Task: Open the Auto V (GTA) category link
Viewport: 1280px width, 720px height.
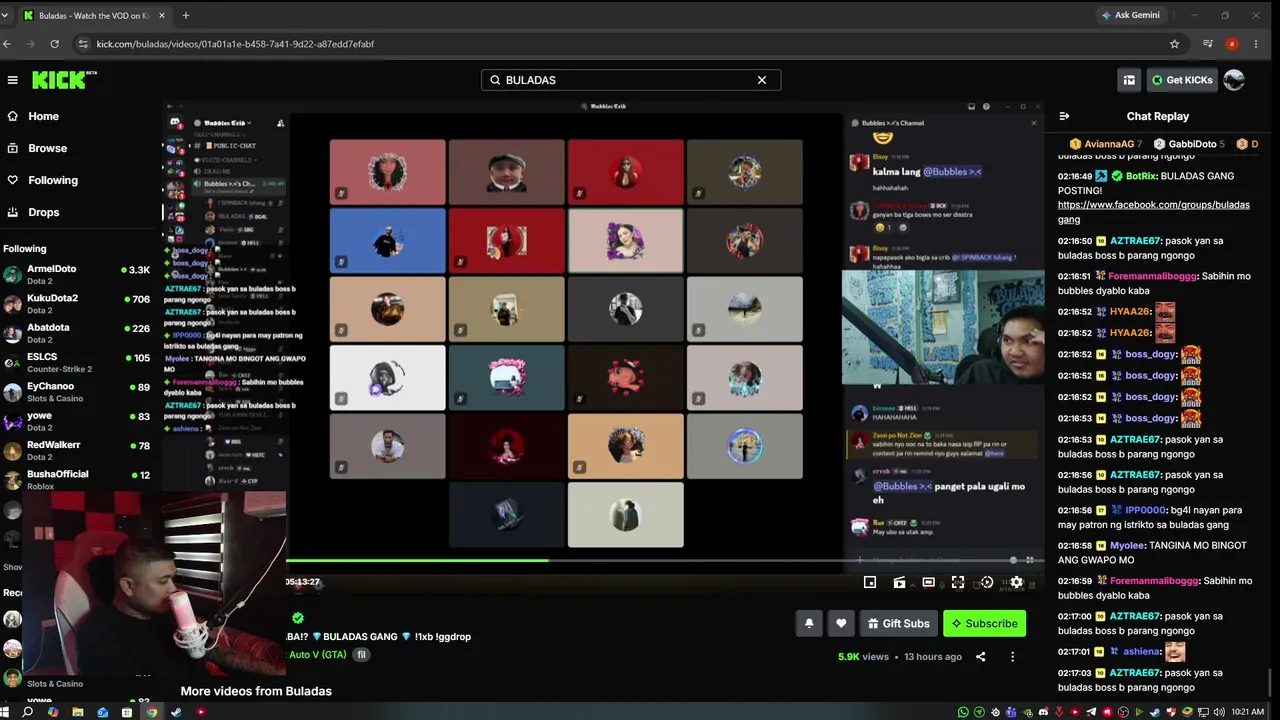Action: [317, 655]
